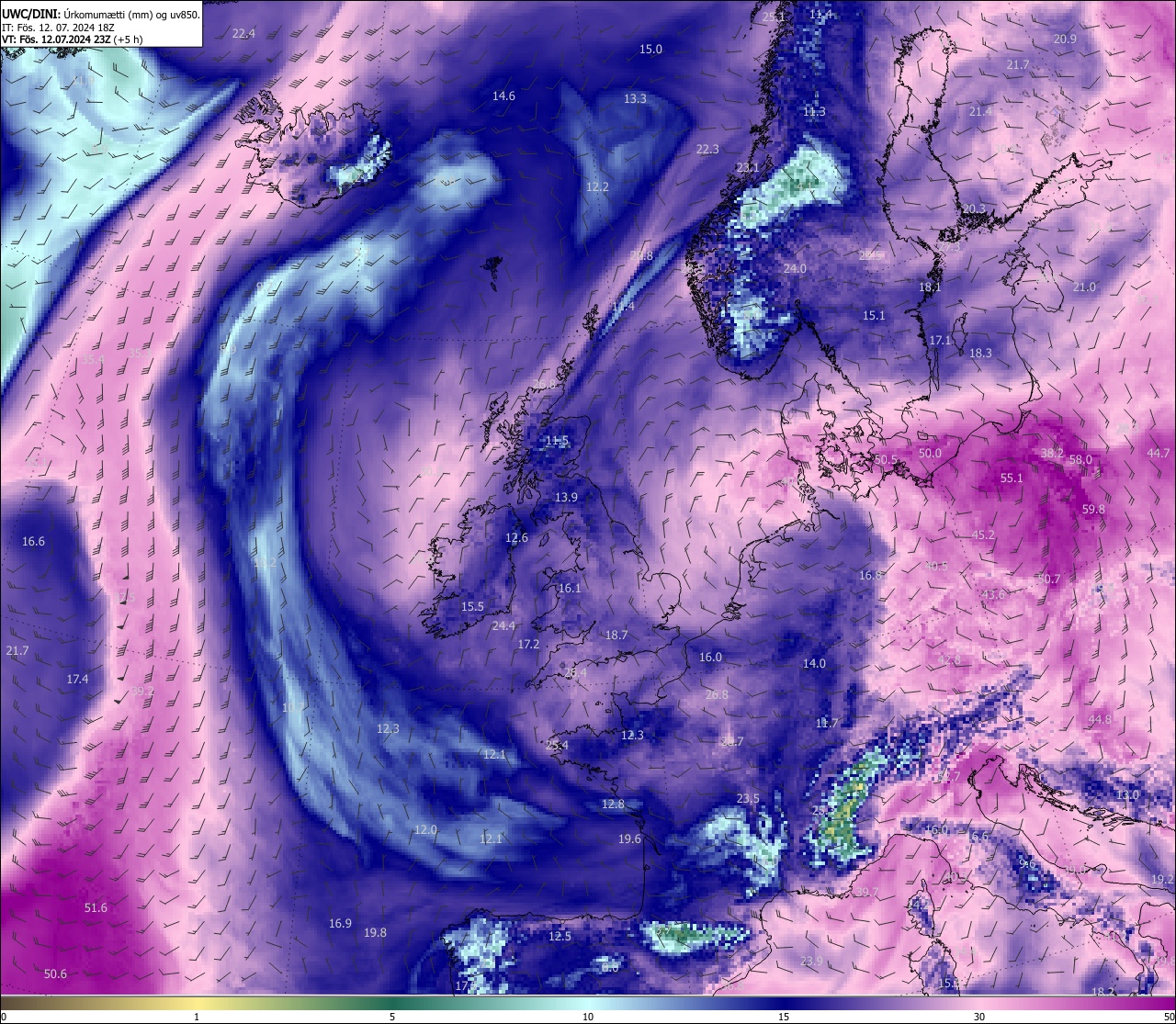The height and width of the screenshot is (1024, 1176).
Task: Click the 14.0 value on the map
Action: point(814,664)
